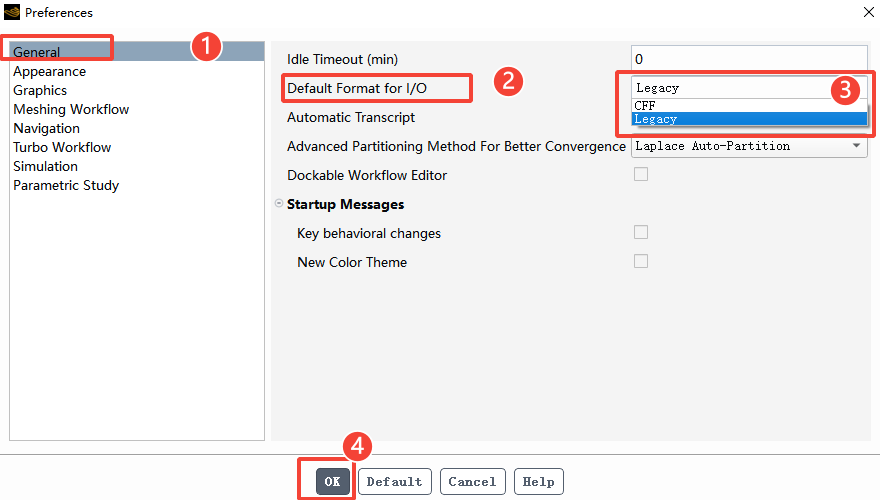Toggle Dockable Workflow Editor checkbox

641,175
